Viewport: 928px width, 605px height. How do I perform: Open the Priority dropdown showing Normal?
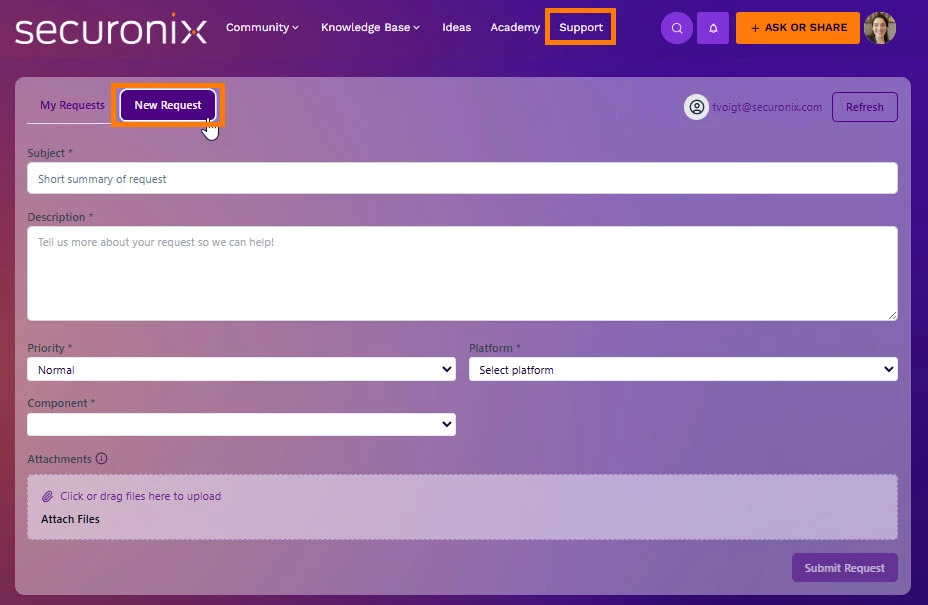pyautogui.click(x=241, y=369)
